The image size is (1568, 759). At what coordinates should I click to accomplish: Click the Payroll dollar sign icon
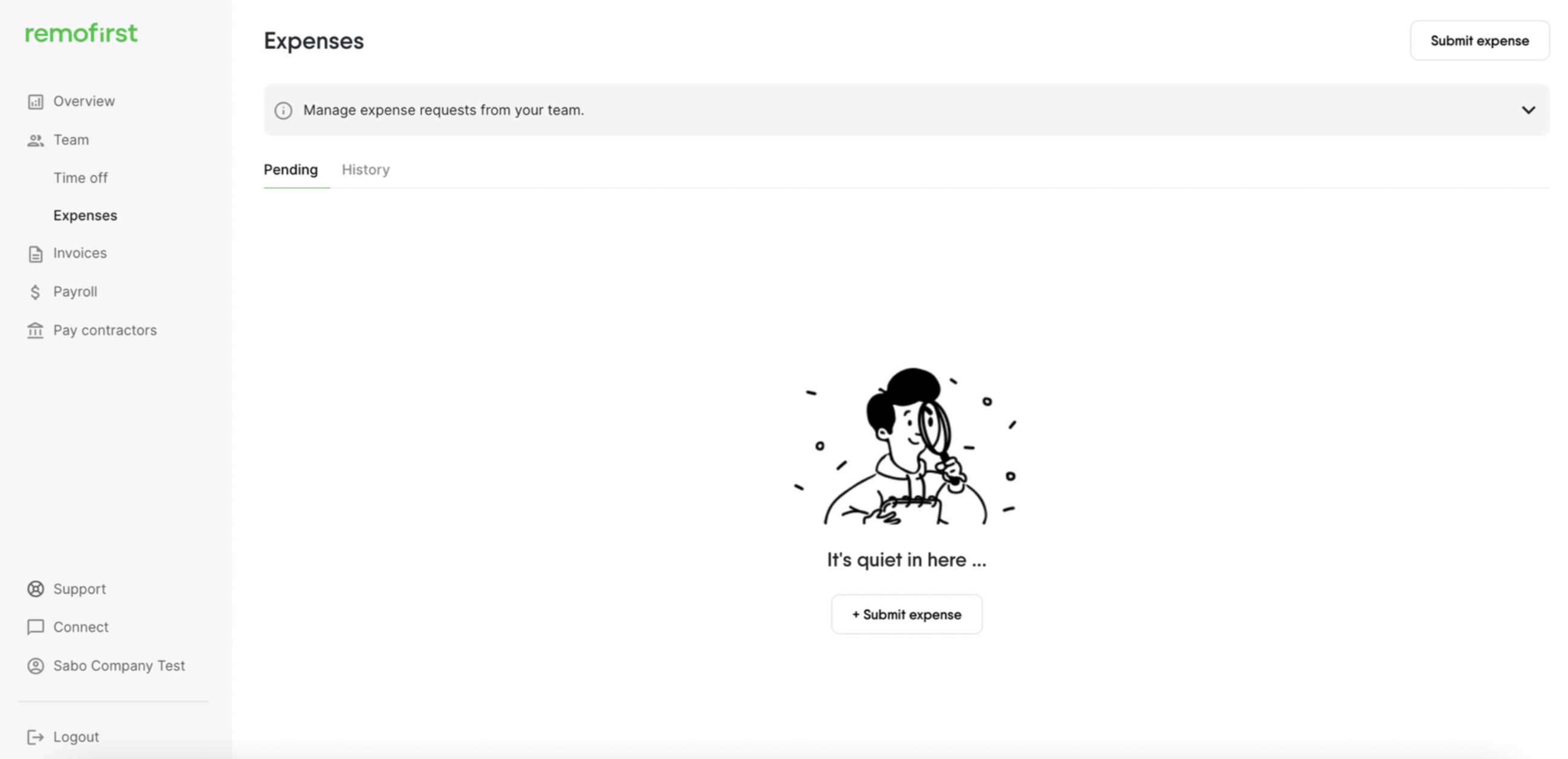click(35, 292)
